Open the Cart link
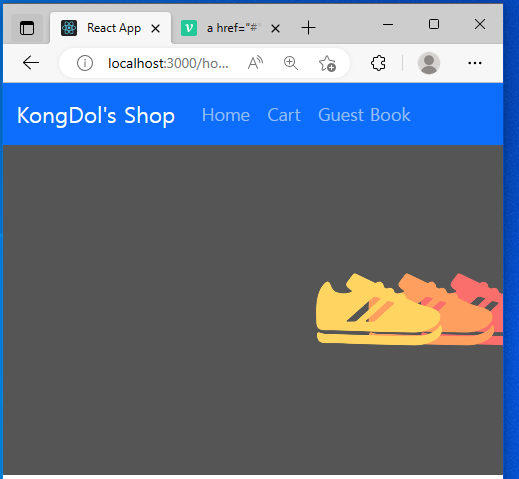Screen dimensions: 519x479 [x=284, y=115]
